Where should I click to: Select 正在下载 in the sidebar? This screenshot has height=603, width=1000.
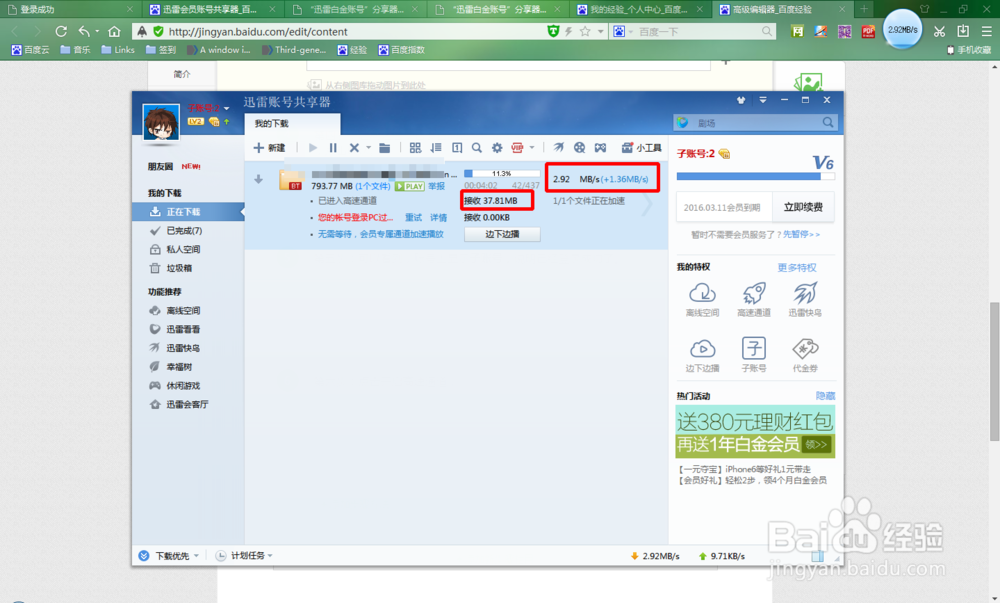188,212
